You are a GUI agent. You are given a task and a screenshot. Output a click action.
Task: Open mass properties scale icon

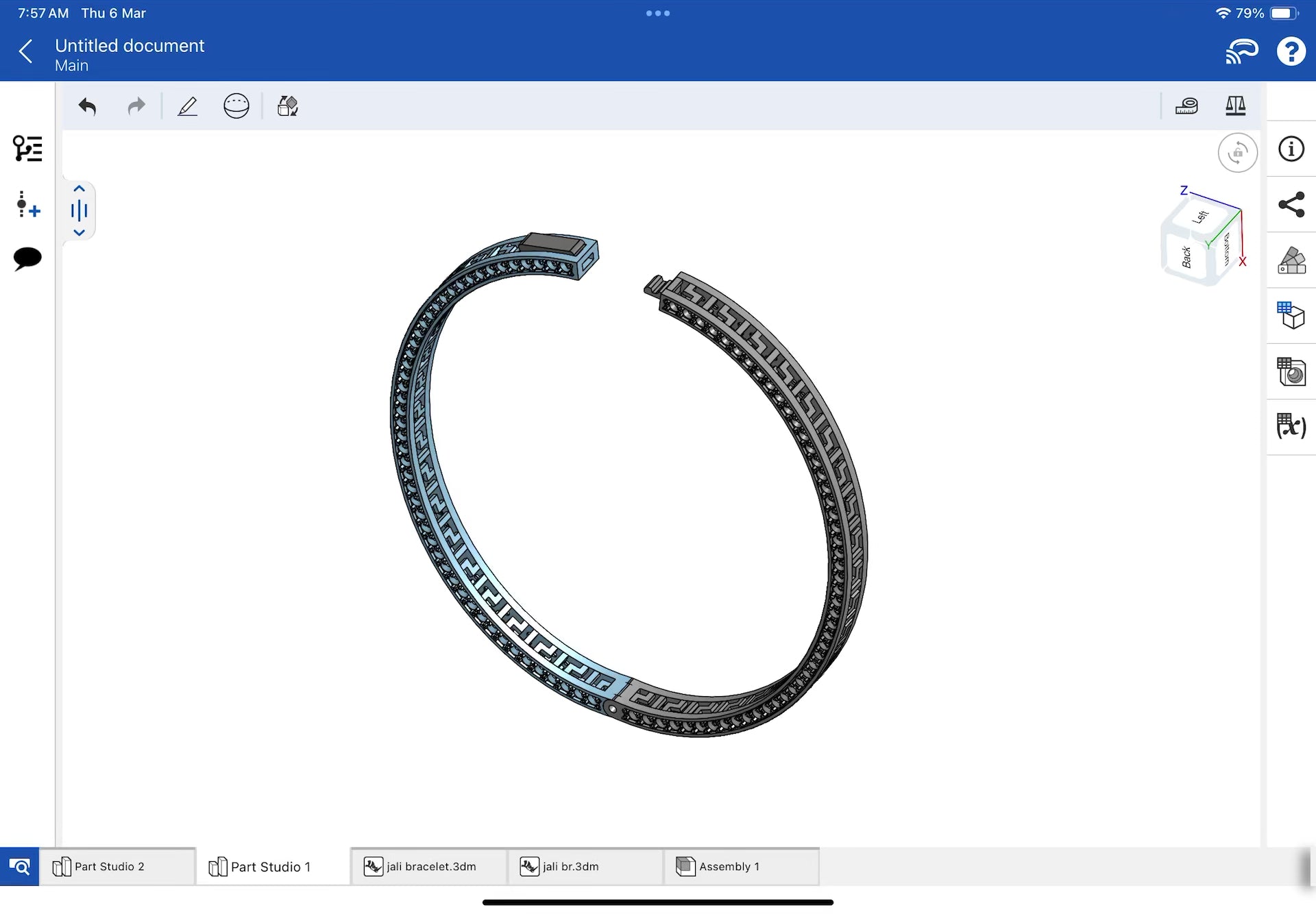pos(1235,106)
